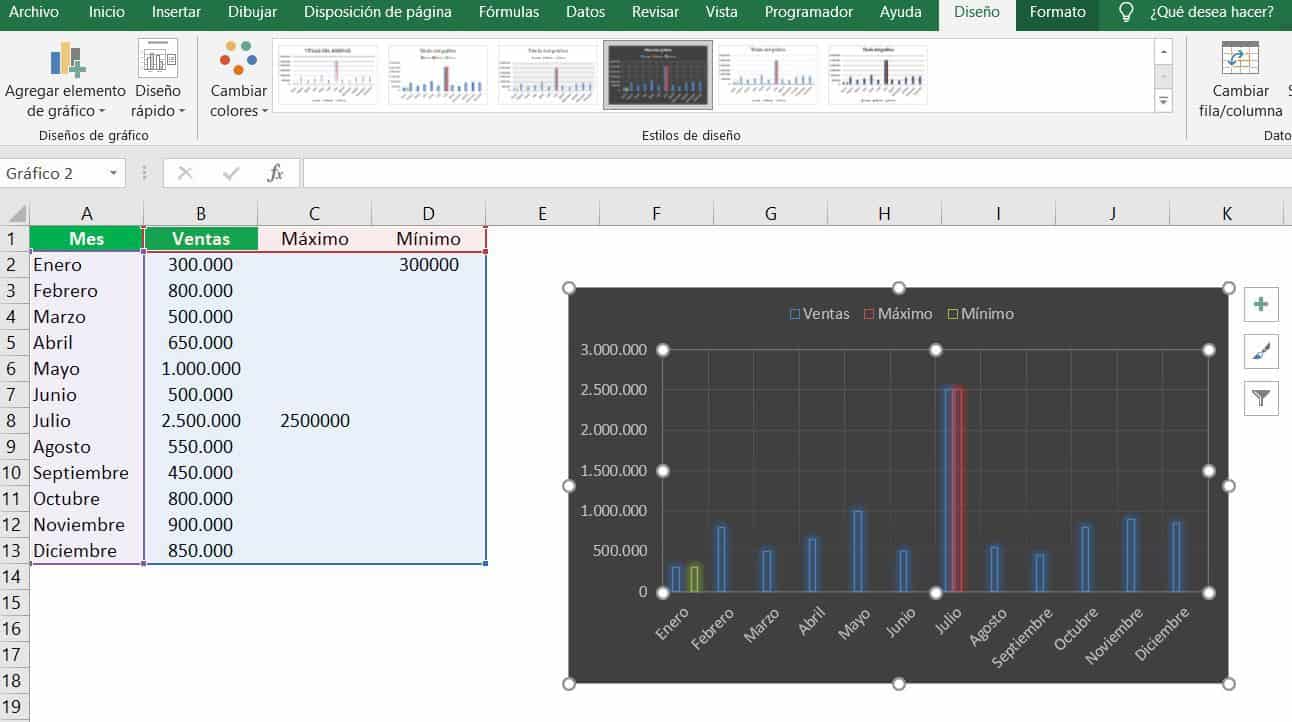The height and width of the screenshot is (722, 1292).
Task: Open chart styles paintbrush button
Action: click(1261, 351)
